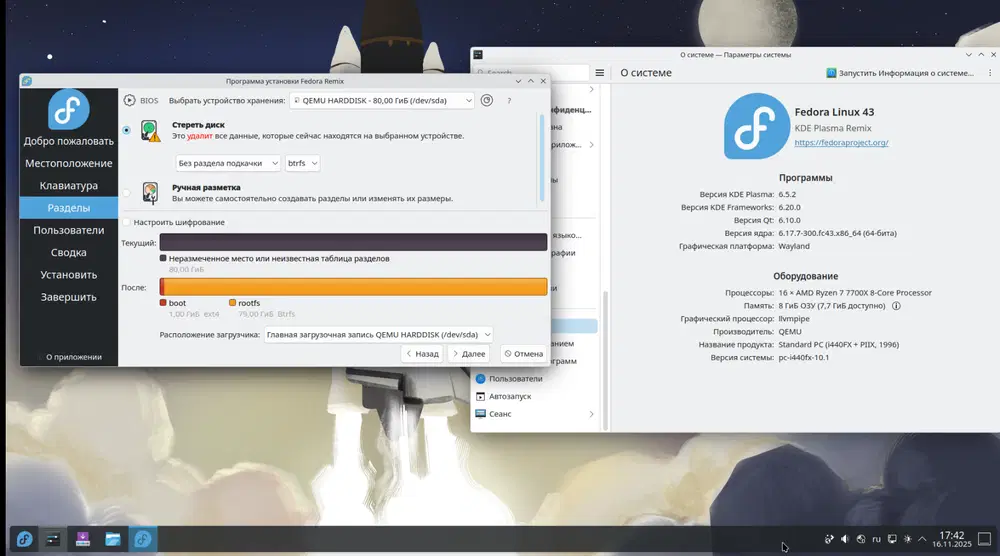Open the network icon in system tray
This screenshot has height=556, width=1000.
point(860,539)
